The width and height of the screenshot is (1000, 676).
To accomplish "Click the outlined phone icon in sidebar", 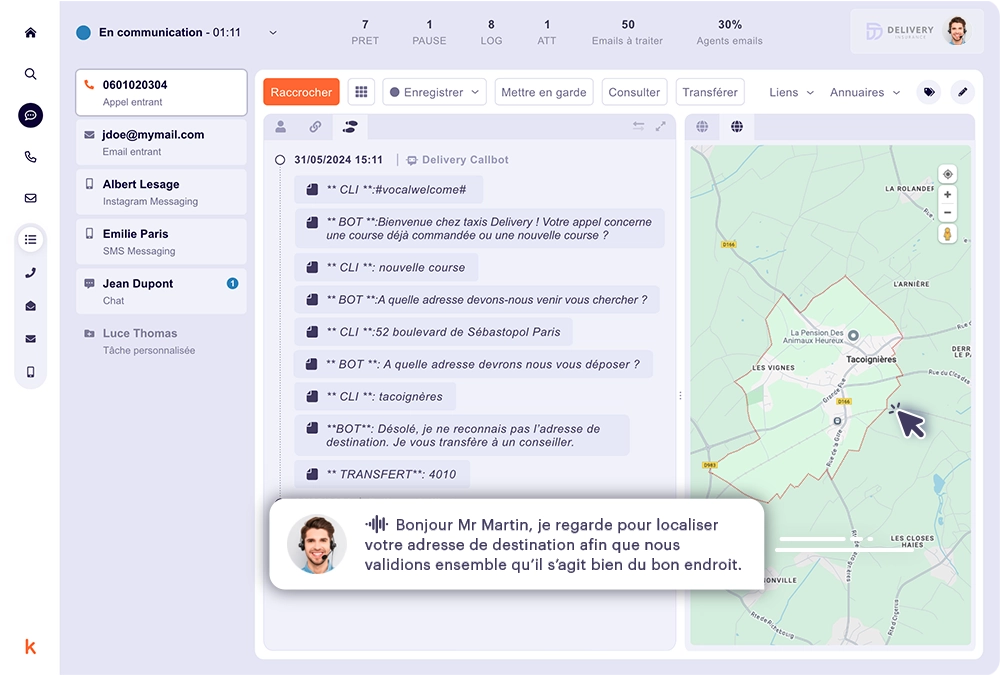I will coord(30,157).
